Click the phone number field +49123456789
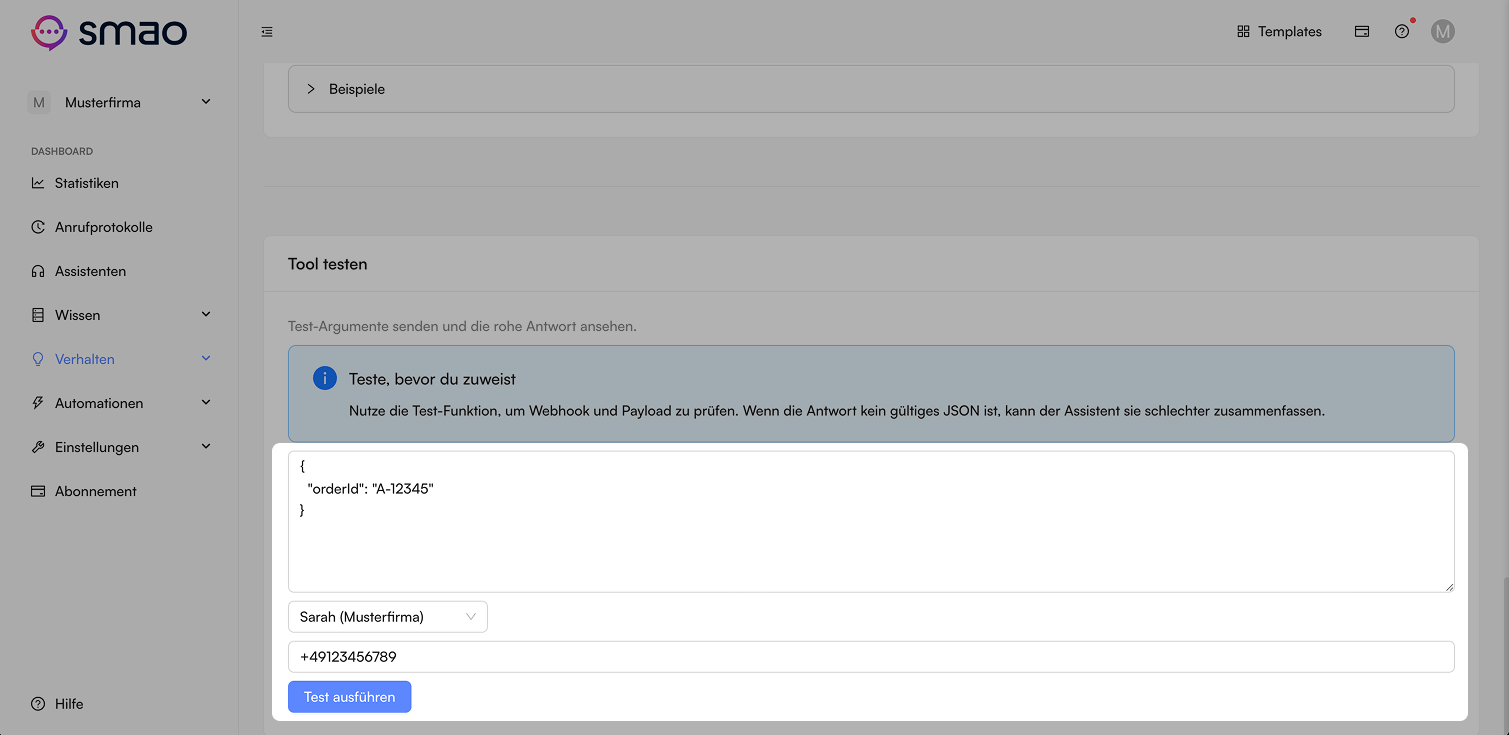Viewport: 1509px width, 735px height. [871, 657]
